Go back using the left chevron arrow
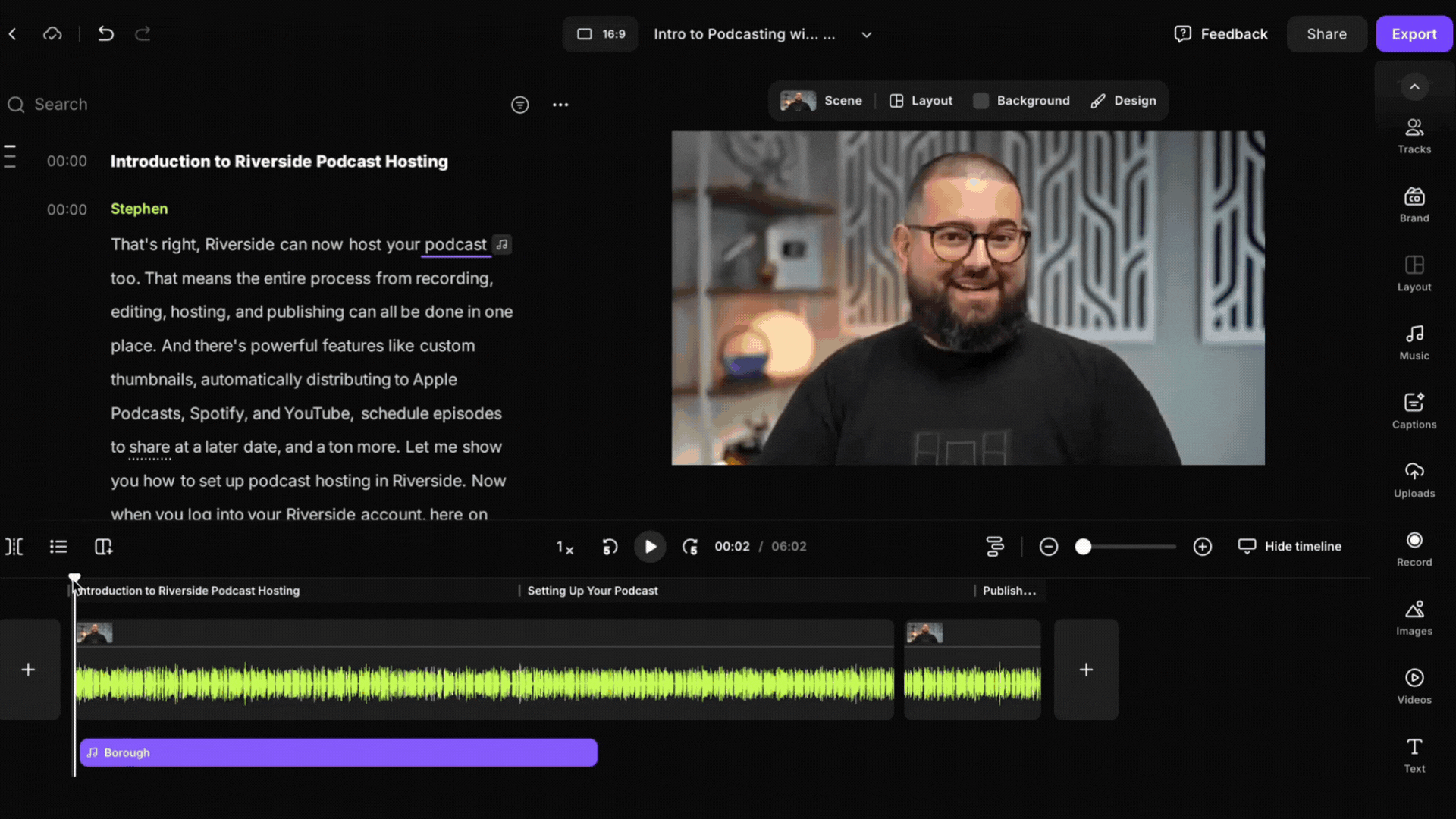 [x=13, y=34]
